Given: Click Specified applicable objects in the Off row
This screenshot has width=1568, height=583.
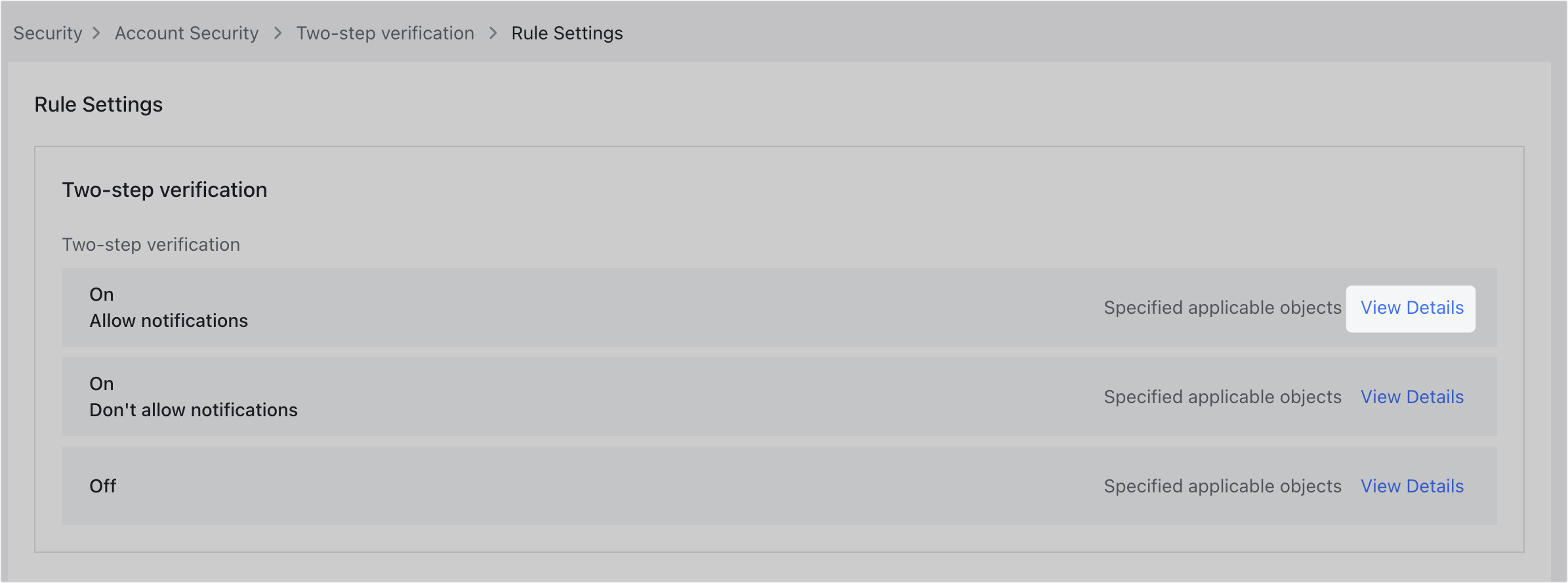Looking at the screenshot, I should click(x=1222, y=486).
